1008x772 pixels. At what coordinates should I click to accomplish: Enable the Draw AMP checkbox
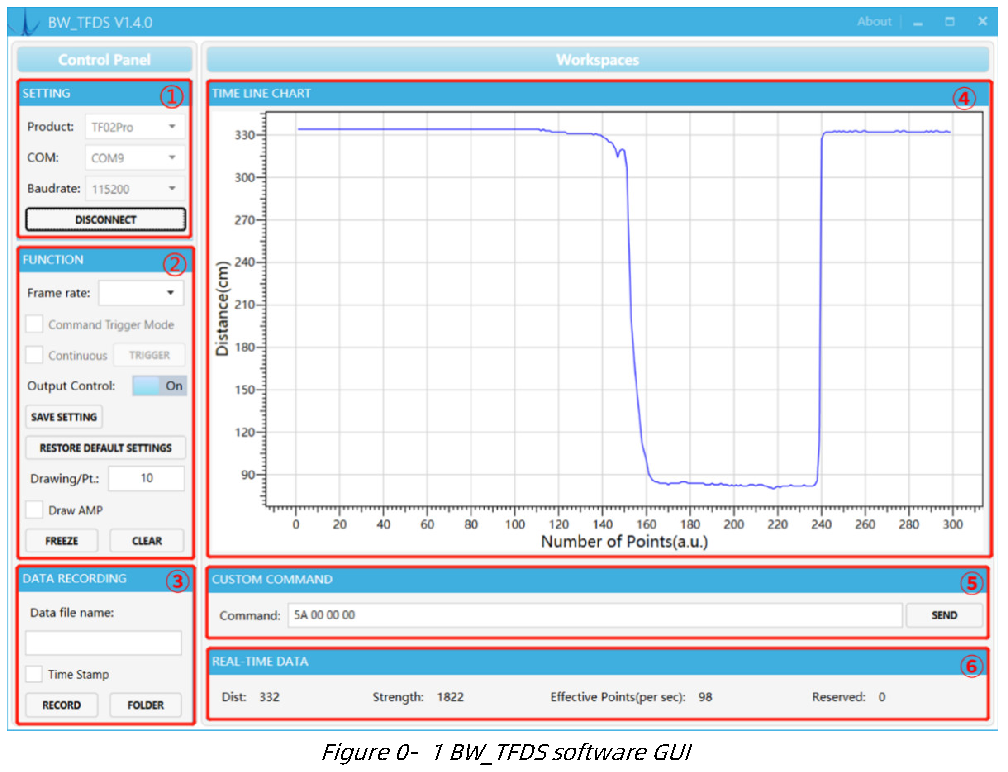(34, 510)
